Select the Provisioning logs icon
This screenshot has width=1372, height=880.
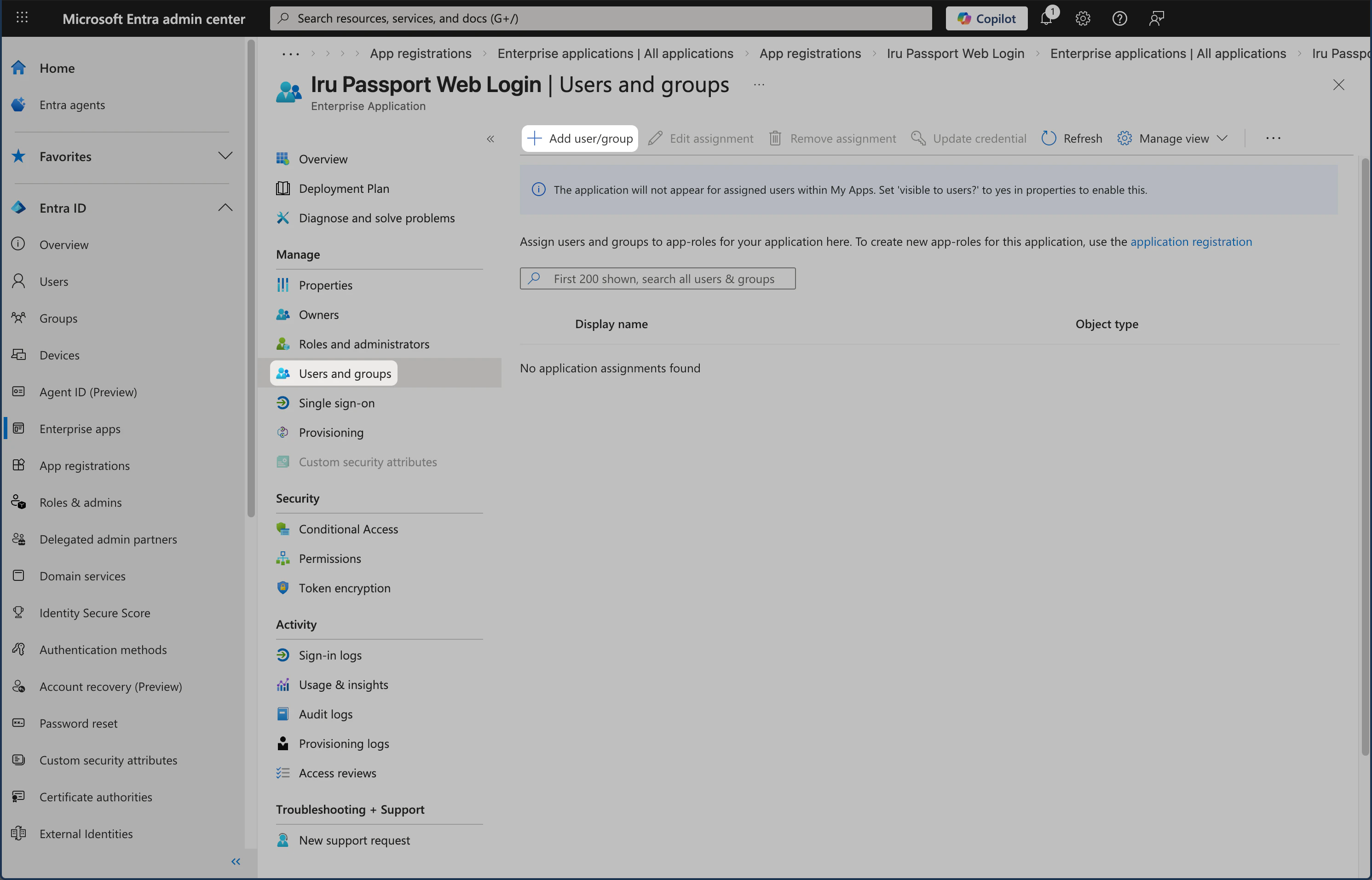coord(283,743)
